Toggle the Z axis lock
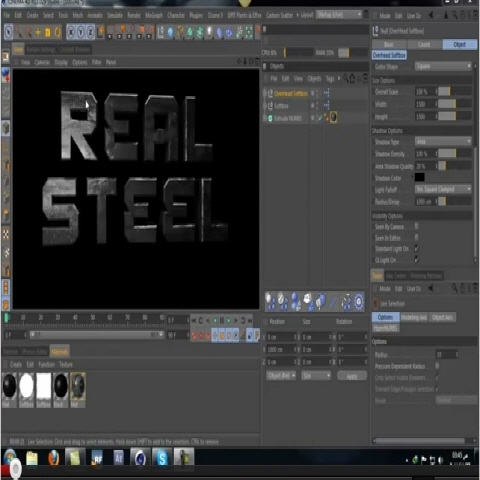The width and height of the screenshot is (480, 480). point(90,32)
